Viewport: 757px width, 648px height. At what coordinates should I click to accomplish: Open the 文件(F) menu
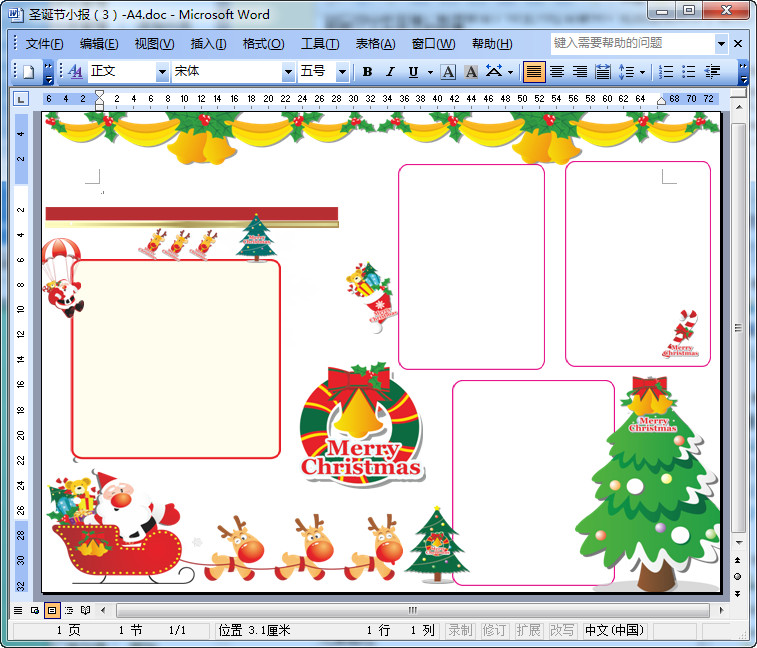(44, 44)
